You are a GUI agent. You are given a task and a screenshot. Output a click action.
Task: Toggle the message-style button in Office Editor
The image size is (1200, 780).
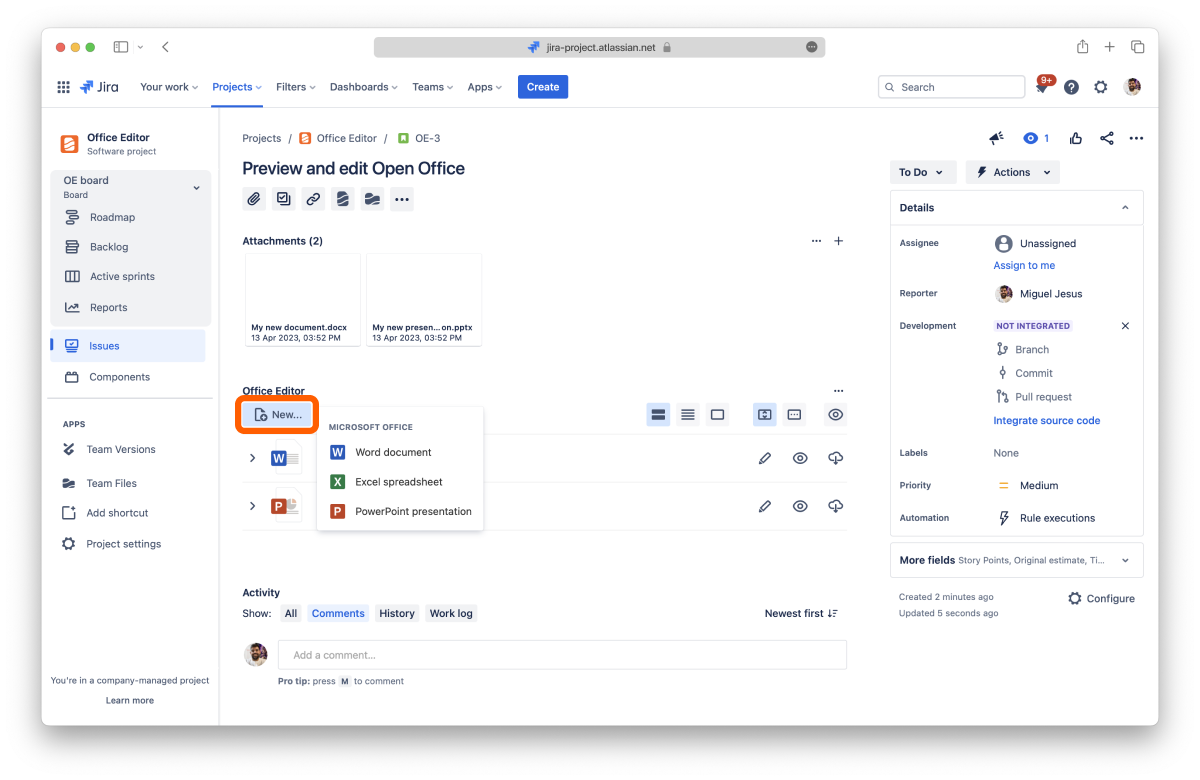[794, 414]
